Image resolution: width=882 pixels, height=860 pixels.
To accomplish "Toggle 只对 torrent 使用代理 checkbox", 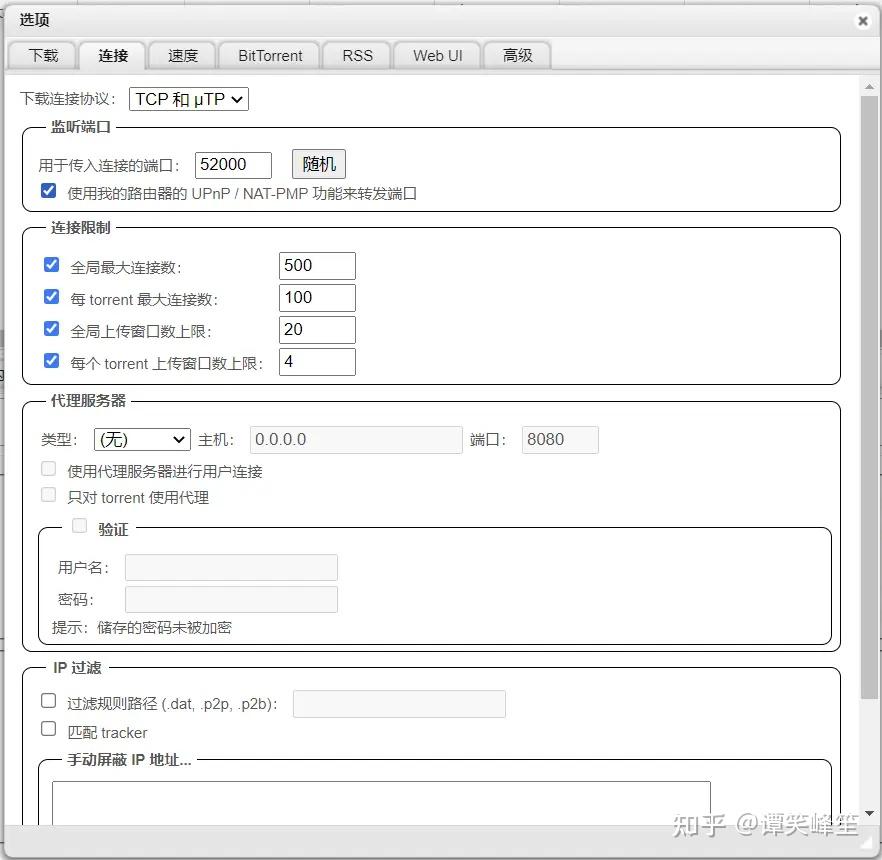I will coord(48,495).
